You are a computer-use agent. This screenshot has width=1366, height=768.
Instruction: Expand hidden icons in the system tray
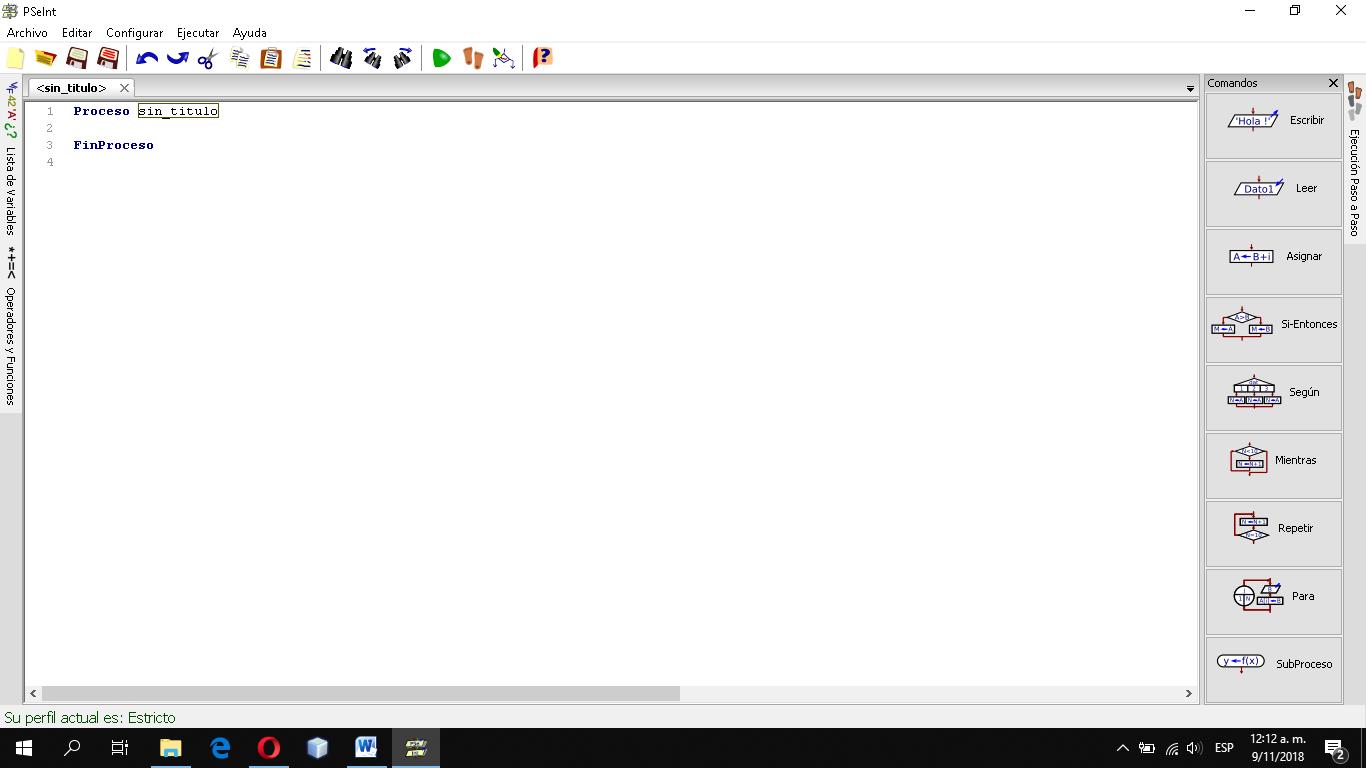coord(1122,747)
